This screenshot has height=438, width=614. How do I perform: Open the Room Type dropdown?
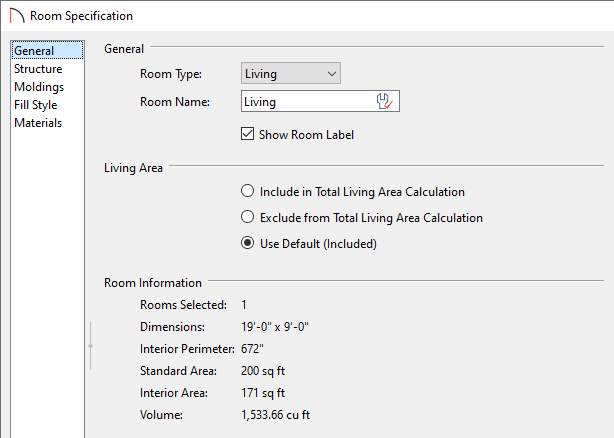(291, 73)
